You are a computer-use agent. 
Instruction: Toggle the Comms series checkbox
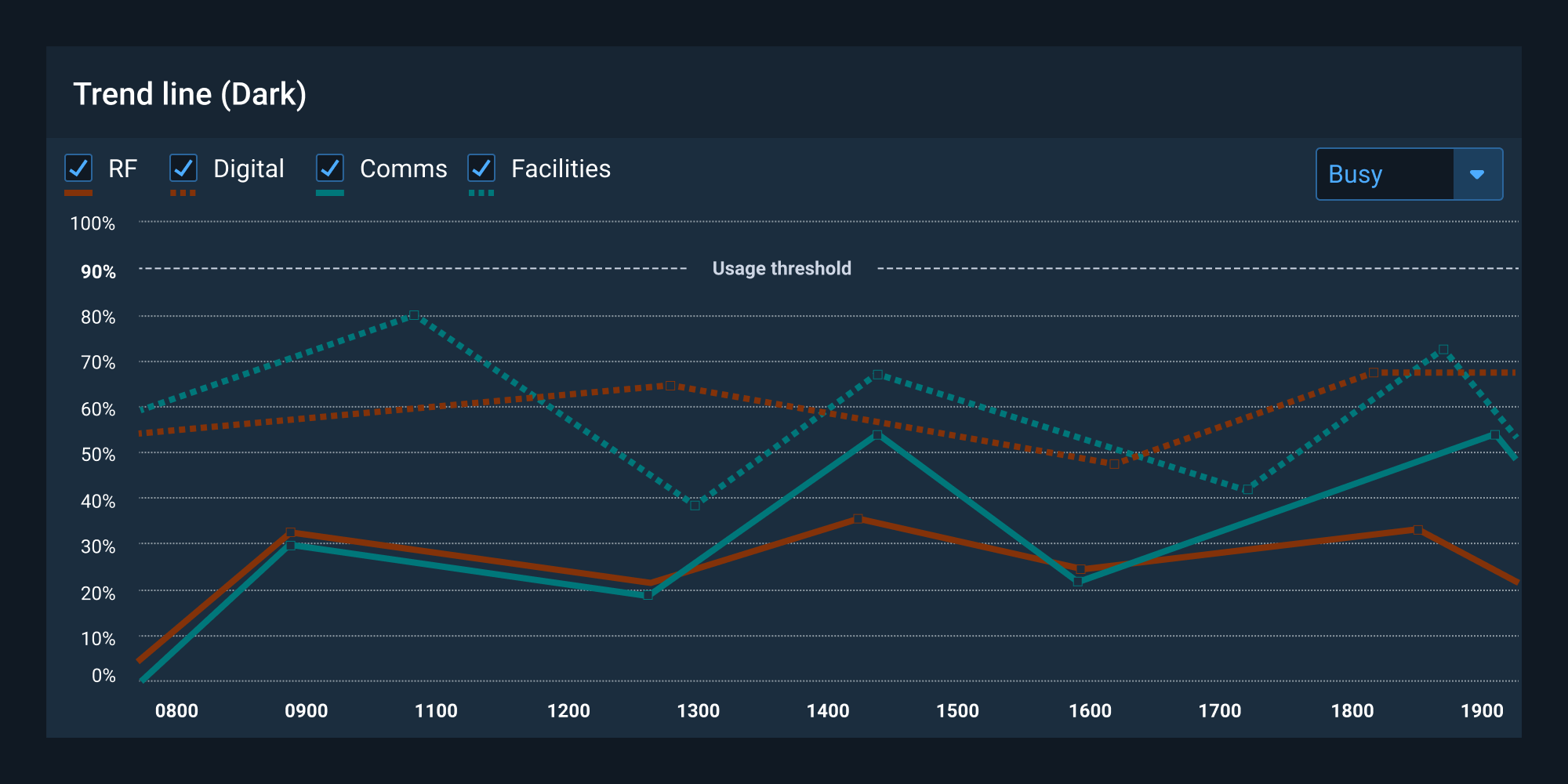(330, 168)
